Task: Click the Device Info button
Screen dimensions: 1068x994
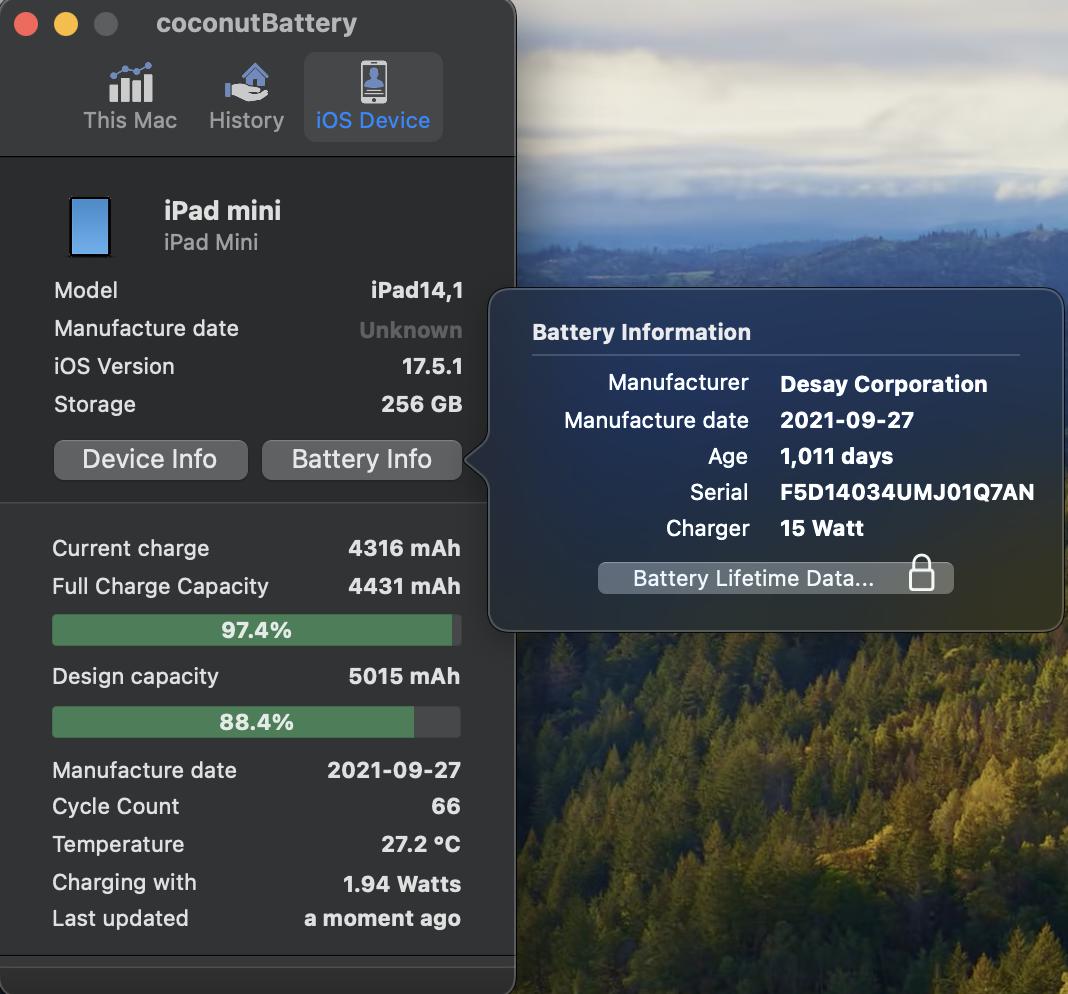Action: coord(151,459)
